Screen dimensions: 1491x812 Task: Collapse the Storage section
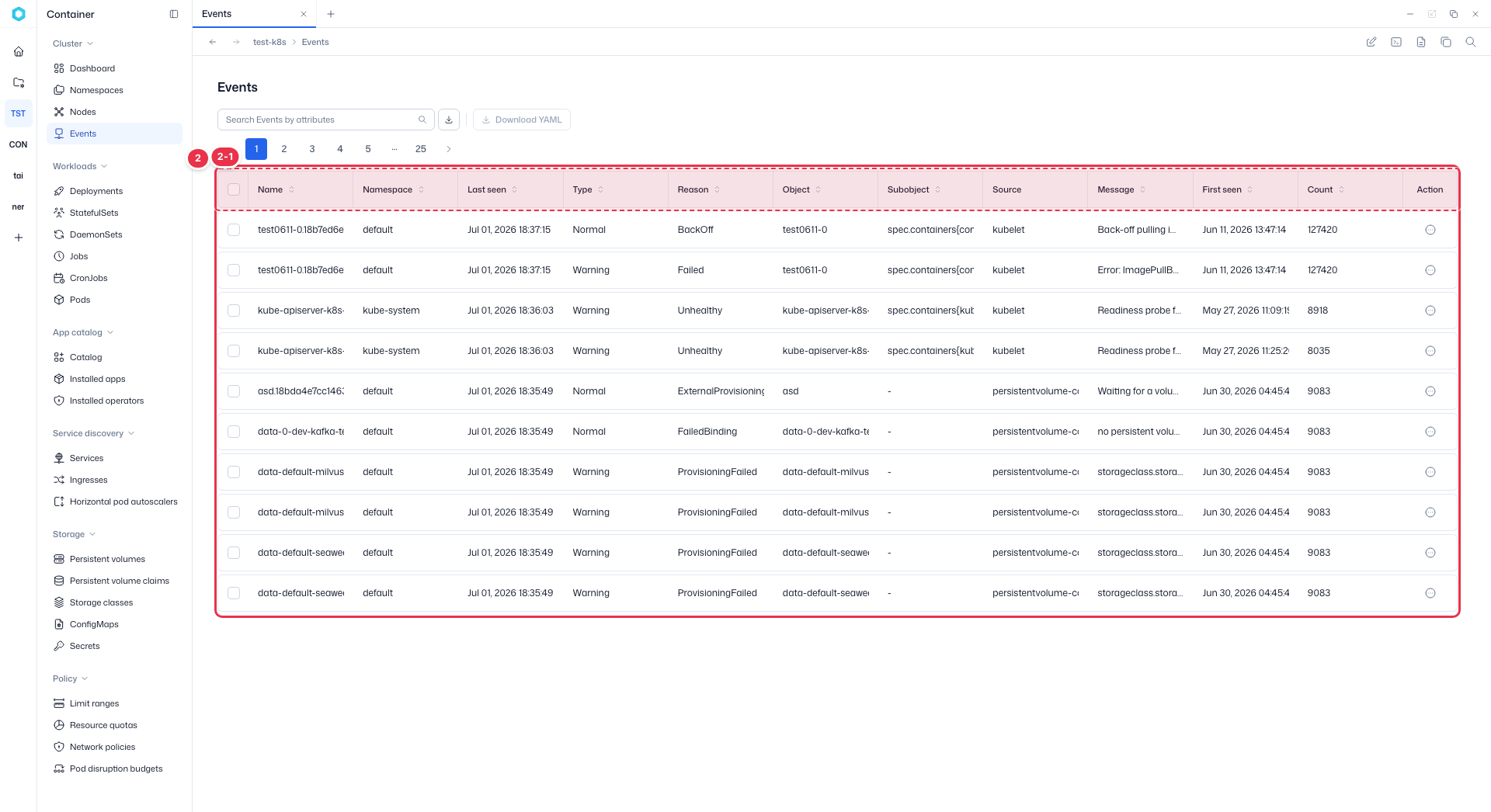[x=75, y=534]
